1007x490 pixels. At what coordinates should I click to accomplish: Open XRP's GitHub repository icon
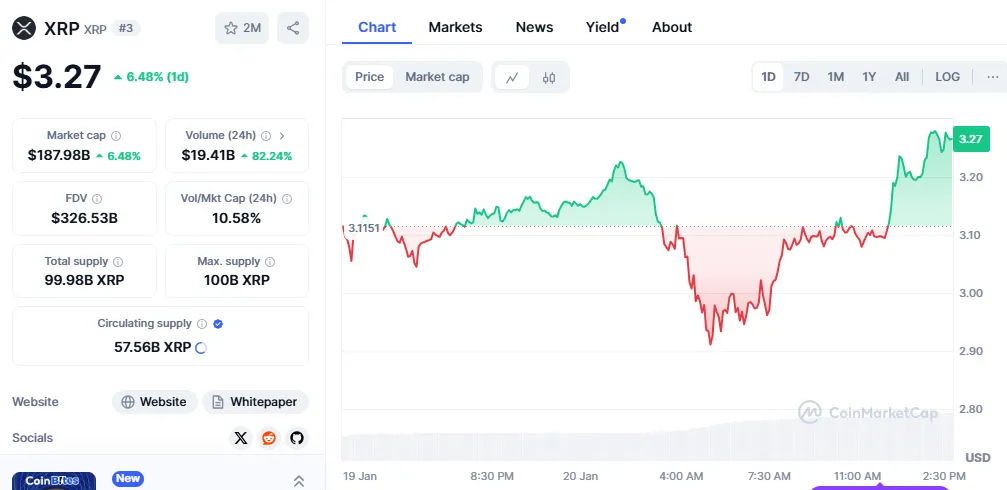[x=297, y=438]
